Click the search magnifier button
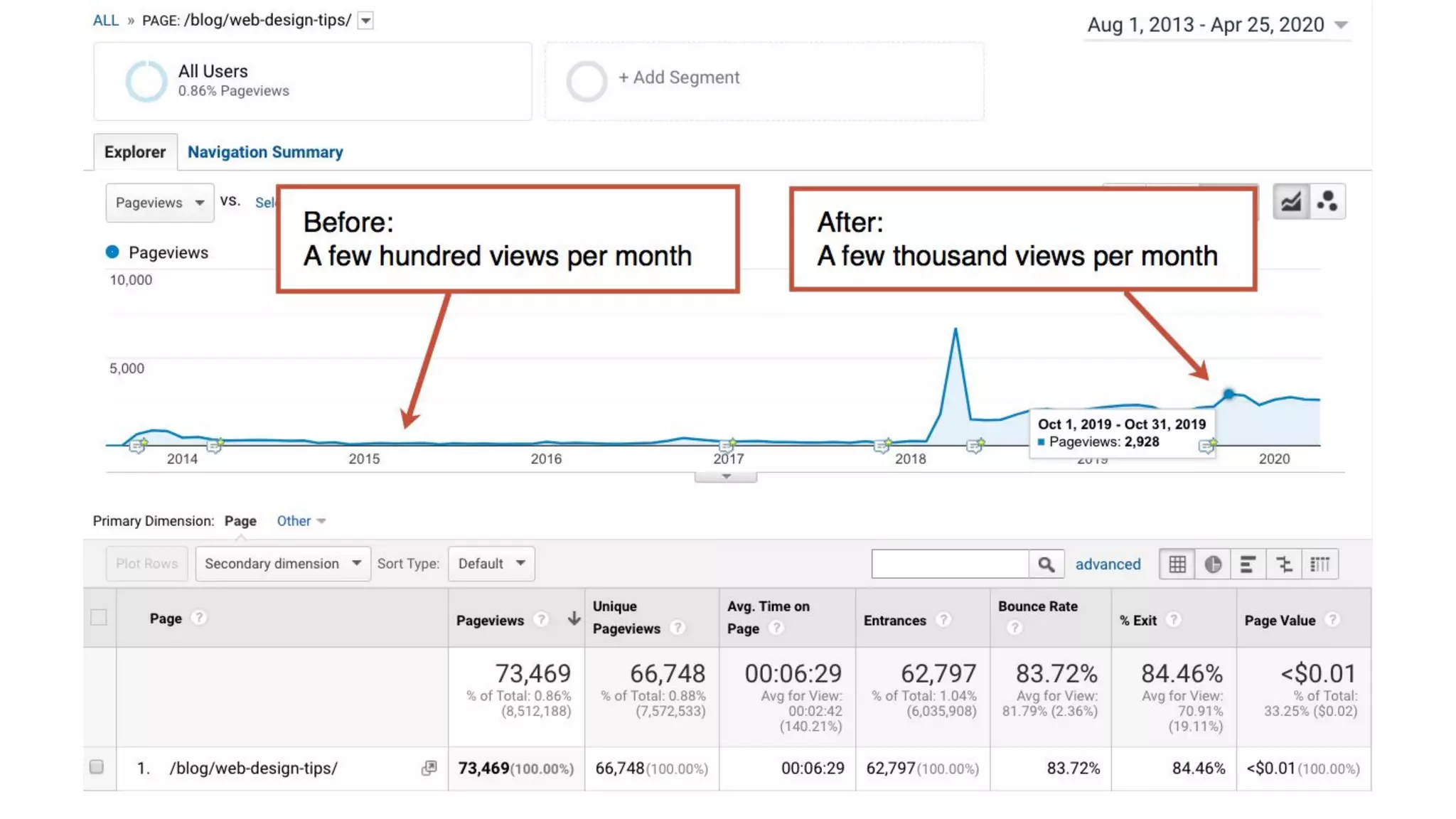 click(1046, 564)
